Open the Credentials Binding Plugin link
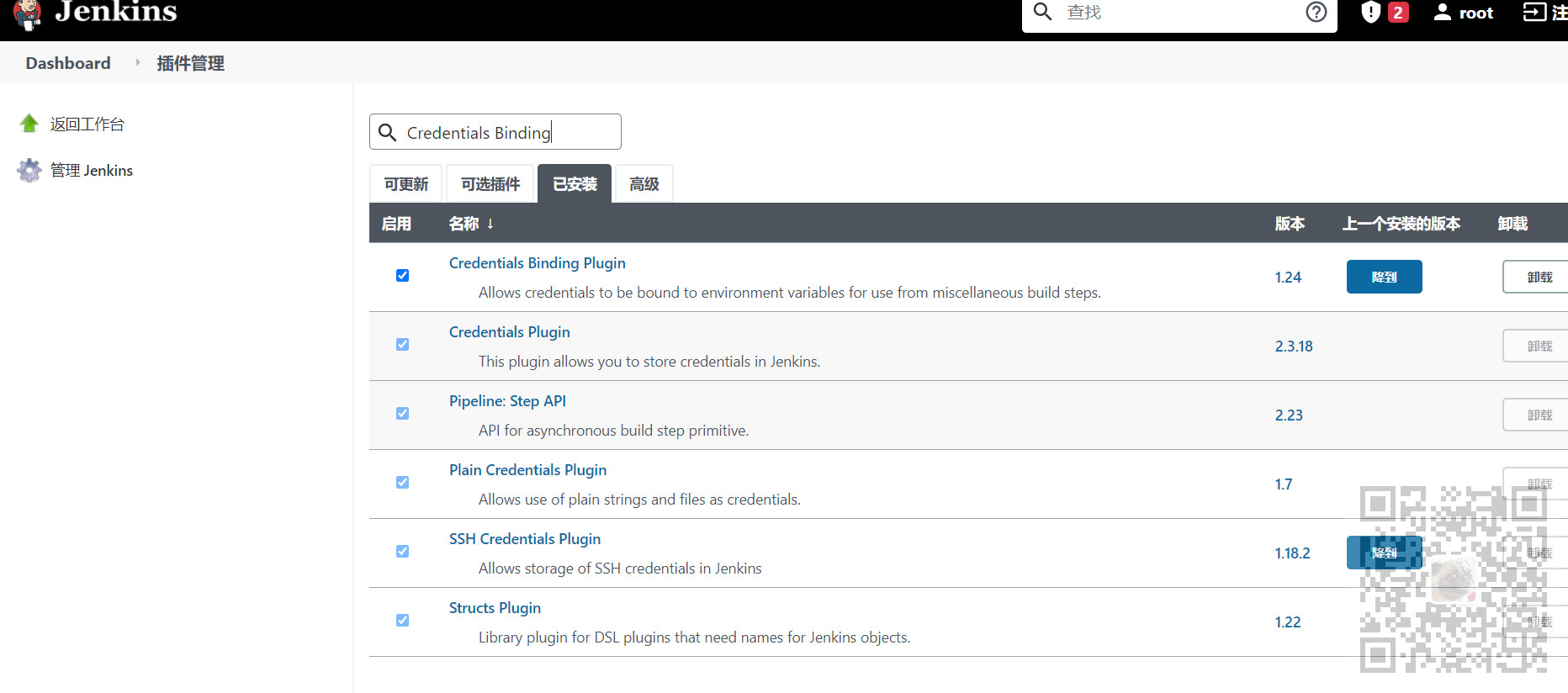 point(538,263)
